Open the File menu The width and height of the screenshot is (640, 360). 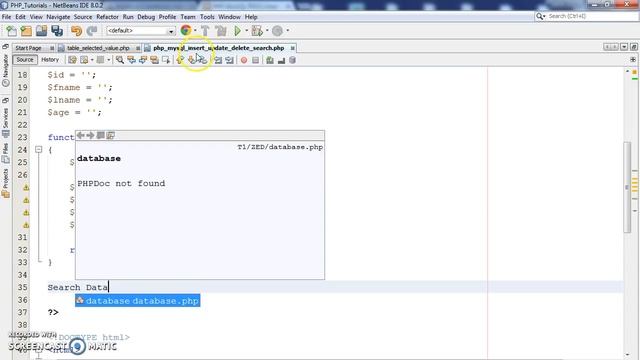(x=7, y=17)
